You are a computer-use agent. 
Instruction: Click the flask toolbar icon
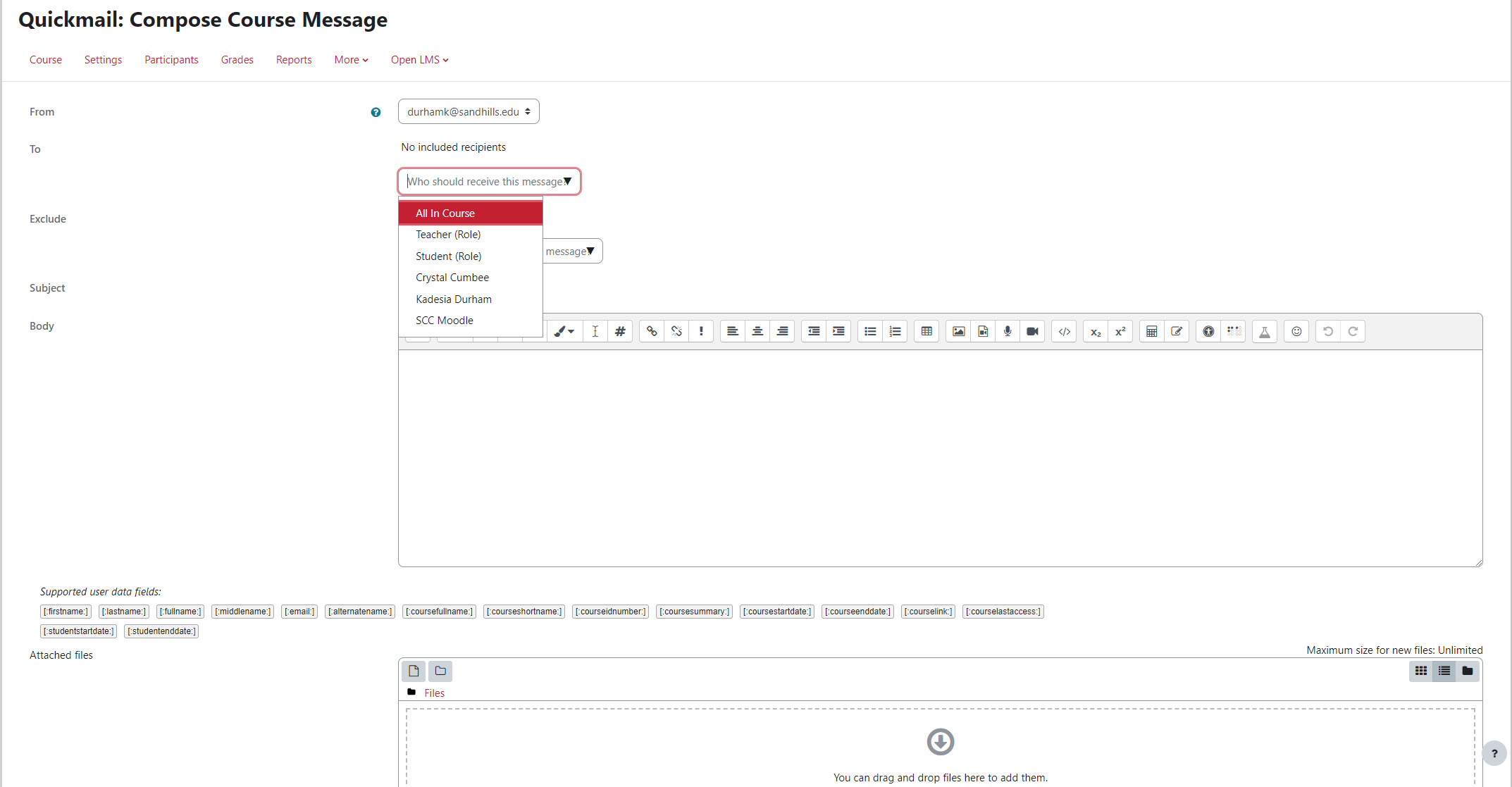tap(1265, 331)
